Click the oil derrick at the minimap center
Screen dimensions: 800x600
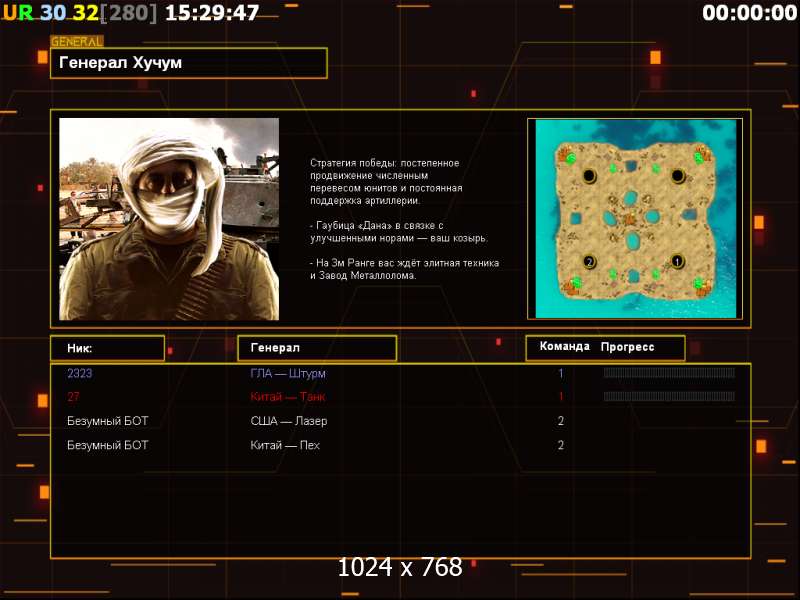click(631, 219)
